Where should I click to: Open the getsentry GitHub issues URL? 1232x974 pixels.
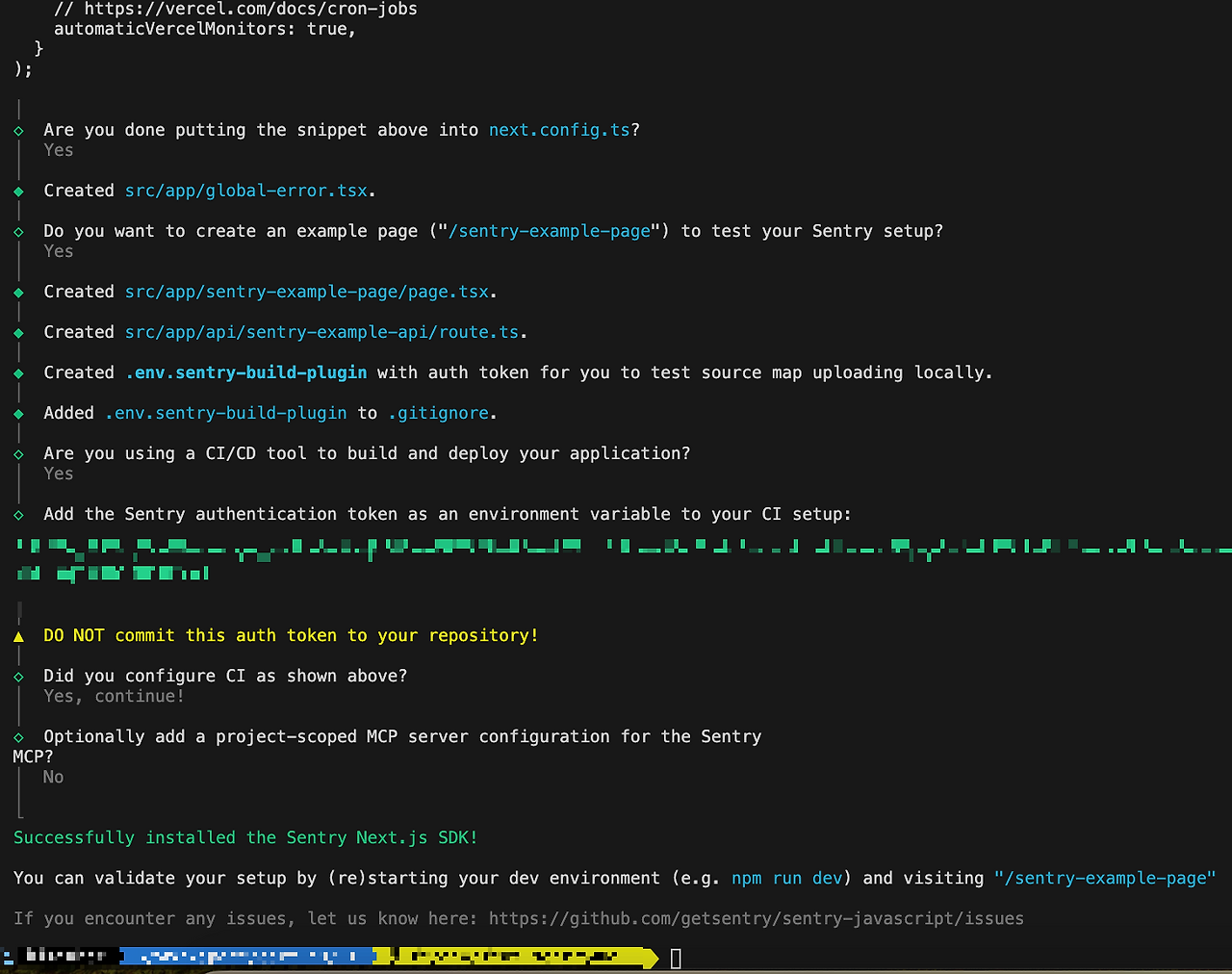point(757,918)
